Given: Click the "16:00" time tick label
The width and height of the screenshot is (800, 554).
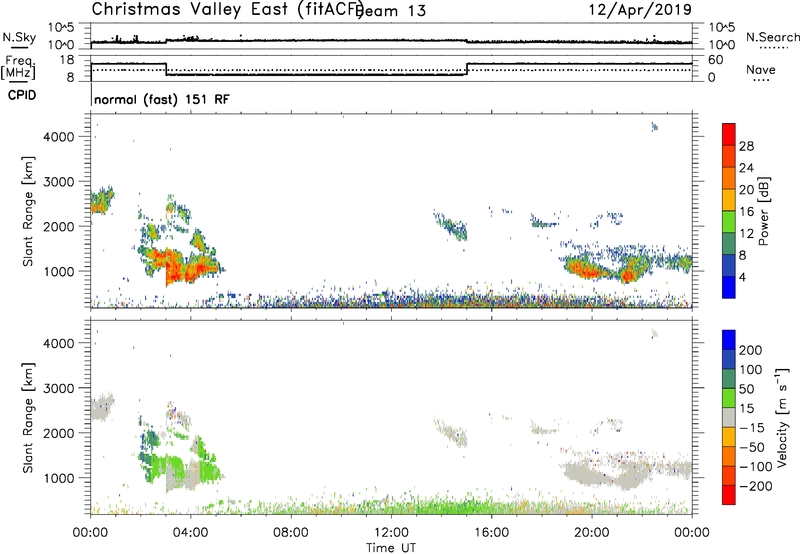Looking at the screenshot, I should (491, 533).
